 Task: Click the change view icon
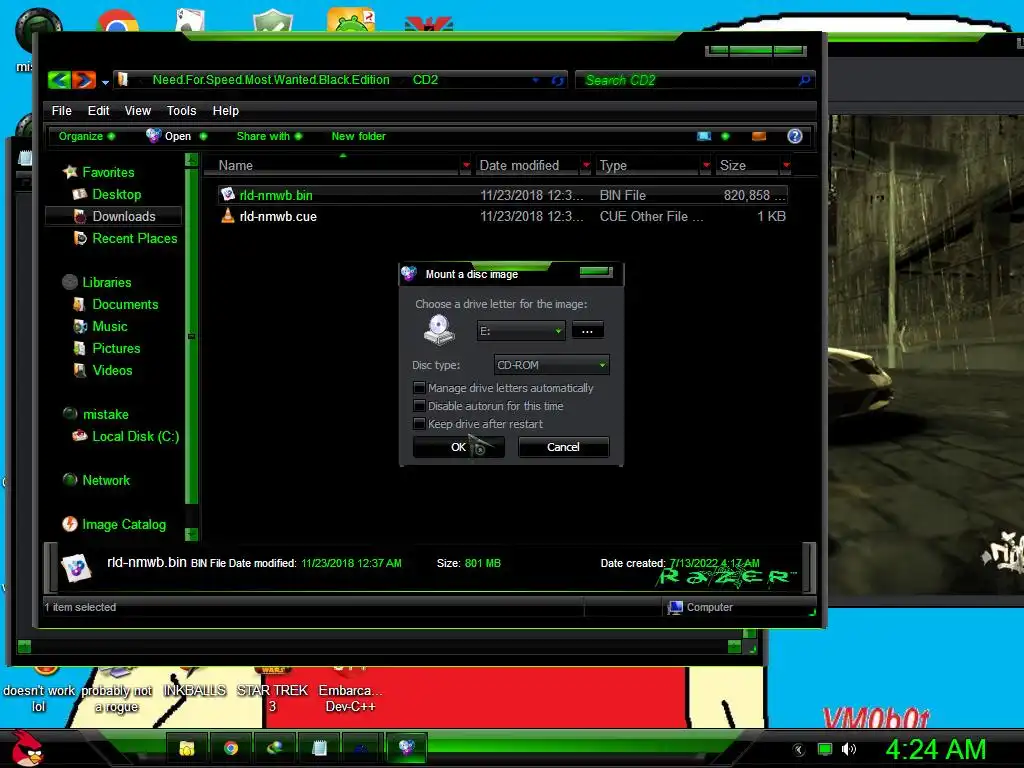[704, 136]
